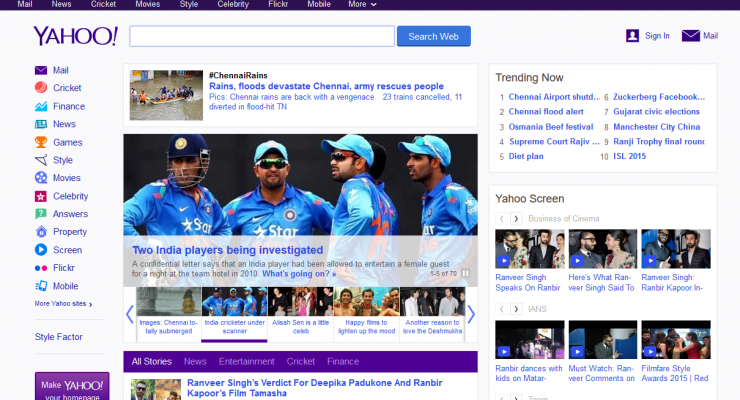Switch to the Entertainment stories tab
This screenshot has width=740, height=400.
click(247, 361)
